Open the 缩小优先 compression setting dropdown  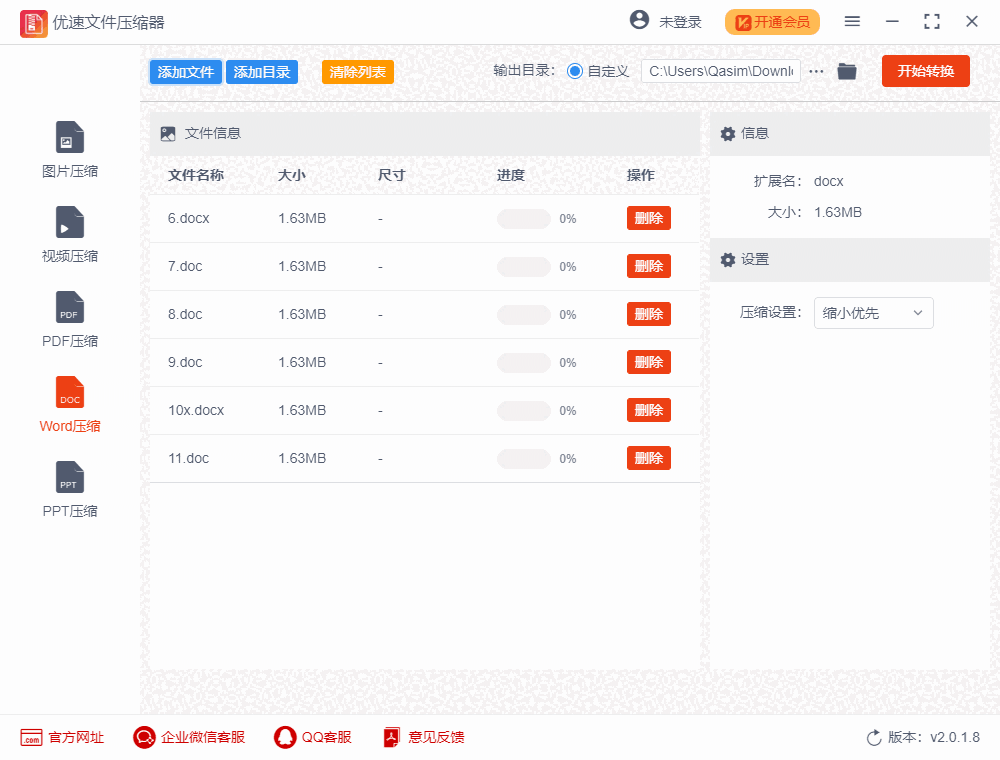[x=873, y=313]
